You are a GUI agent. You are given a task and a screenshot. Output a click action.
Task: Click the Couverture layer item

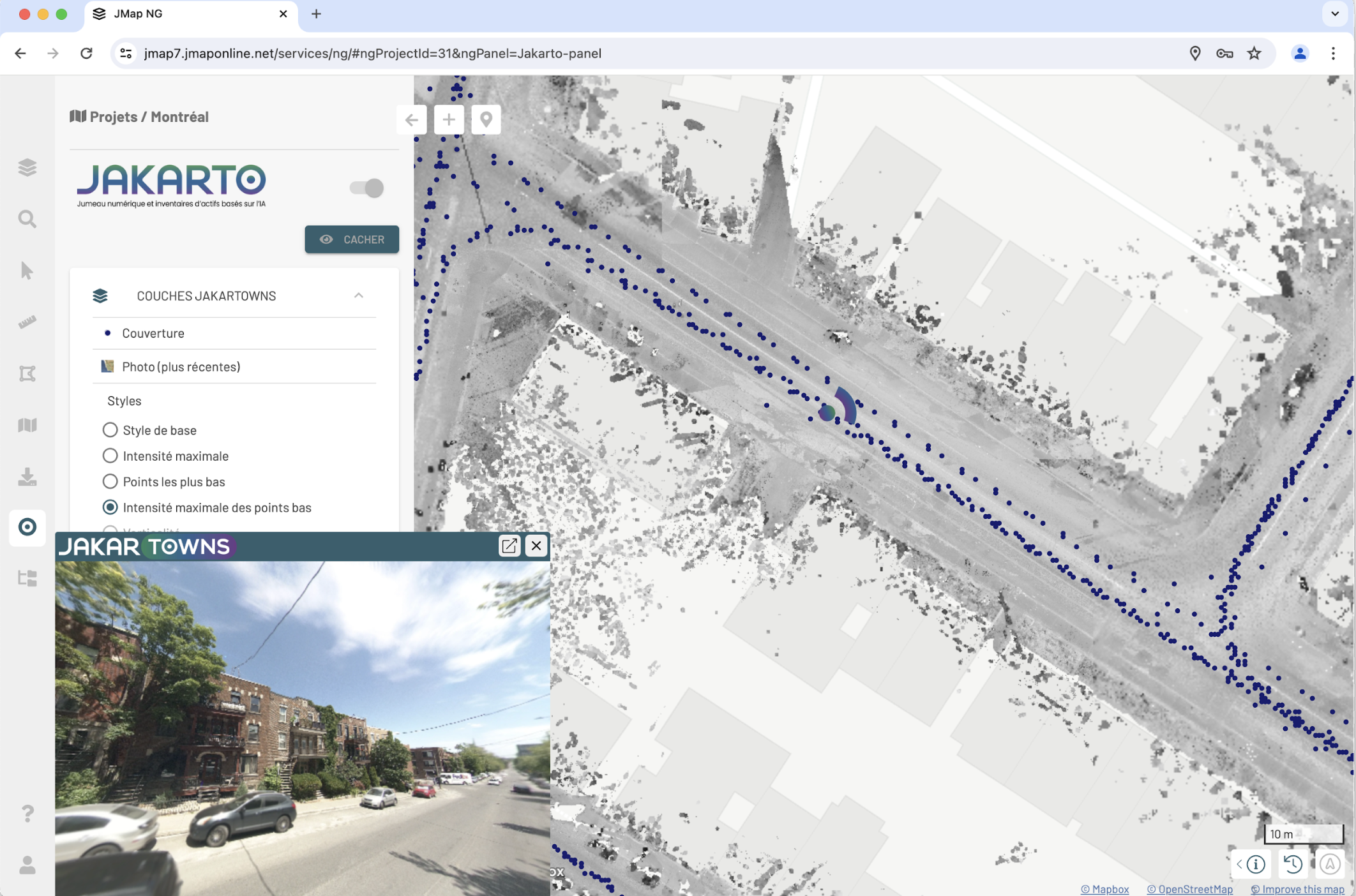[153, 333]
